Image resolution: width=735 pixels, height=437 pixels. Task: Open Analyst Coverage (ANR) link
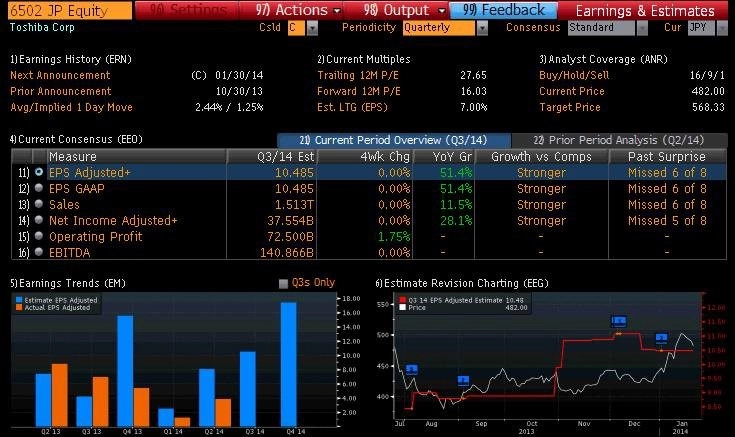[x=603, y=59]
